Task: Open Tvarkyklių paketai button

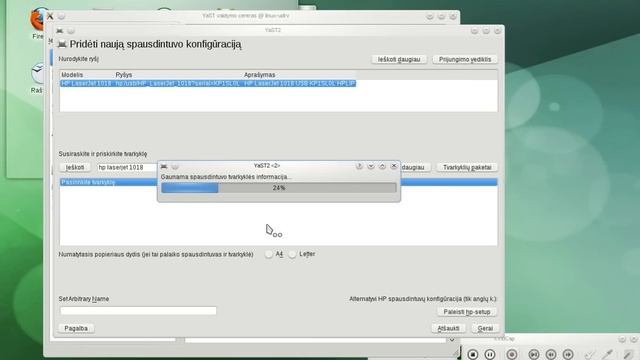Action: [x=467, y=167]
